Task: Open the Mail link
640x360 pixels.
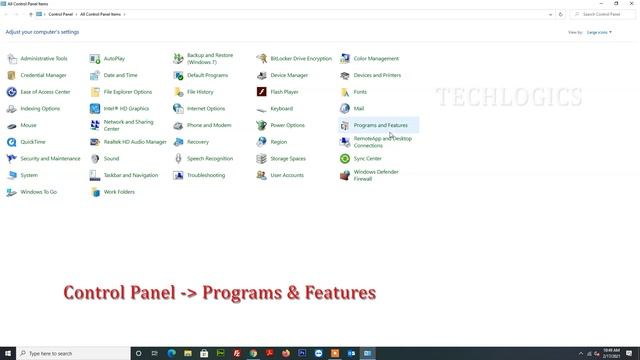Action: [358, 109]
